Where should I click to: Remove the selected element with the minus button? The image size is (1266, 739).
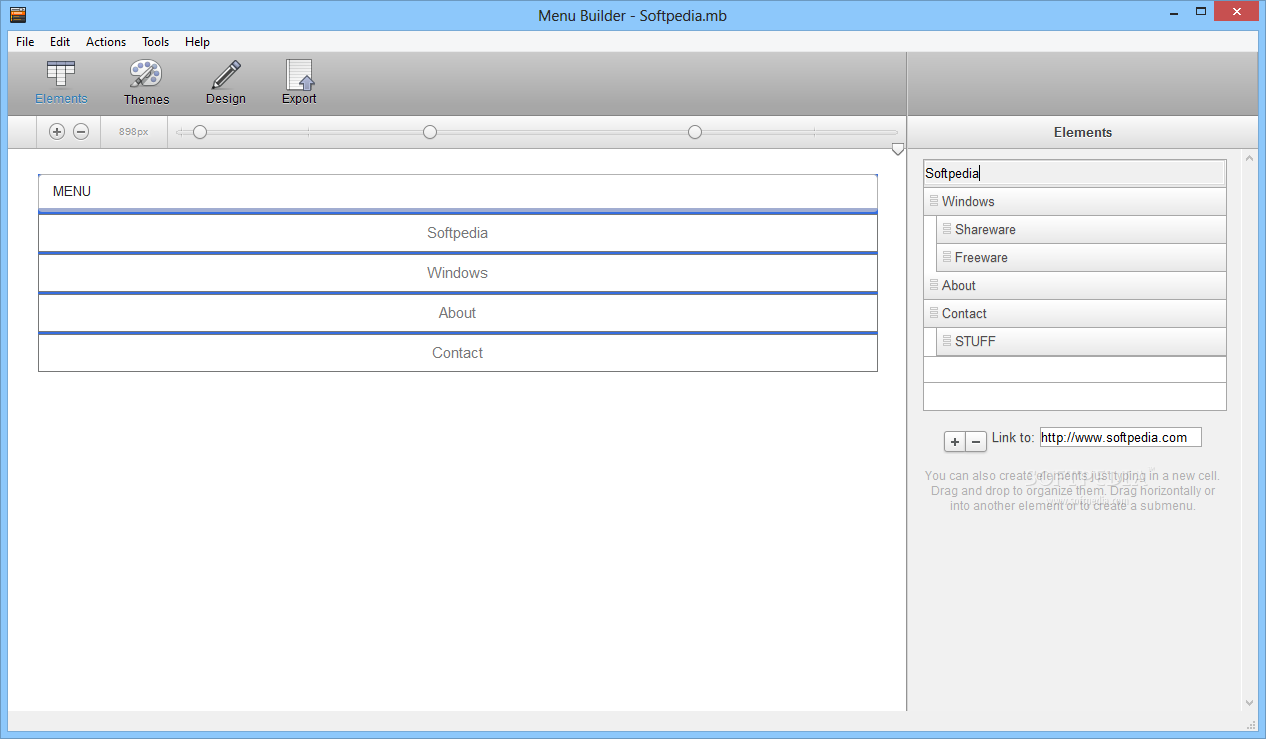[x=976, y=441]
